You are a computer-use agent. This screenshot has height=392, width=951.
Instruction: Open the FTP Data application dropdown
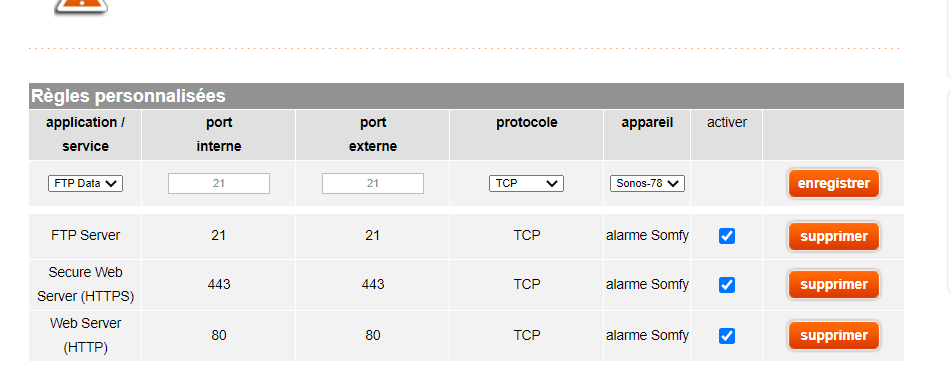point(86,183)
